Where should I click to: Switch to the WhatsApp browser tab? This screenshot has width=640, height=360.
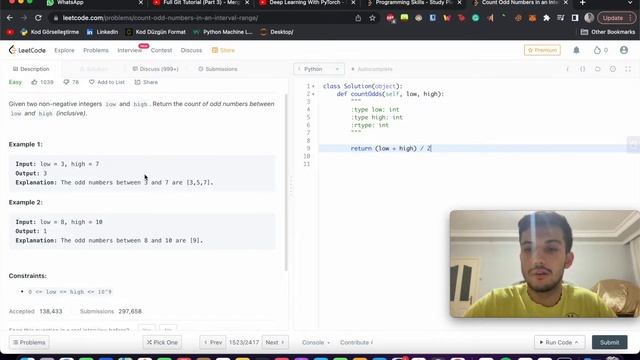tap(94, 3)
